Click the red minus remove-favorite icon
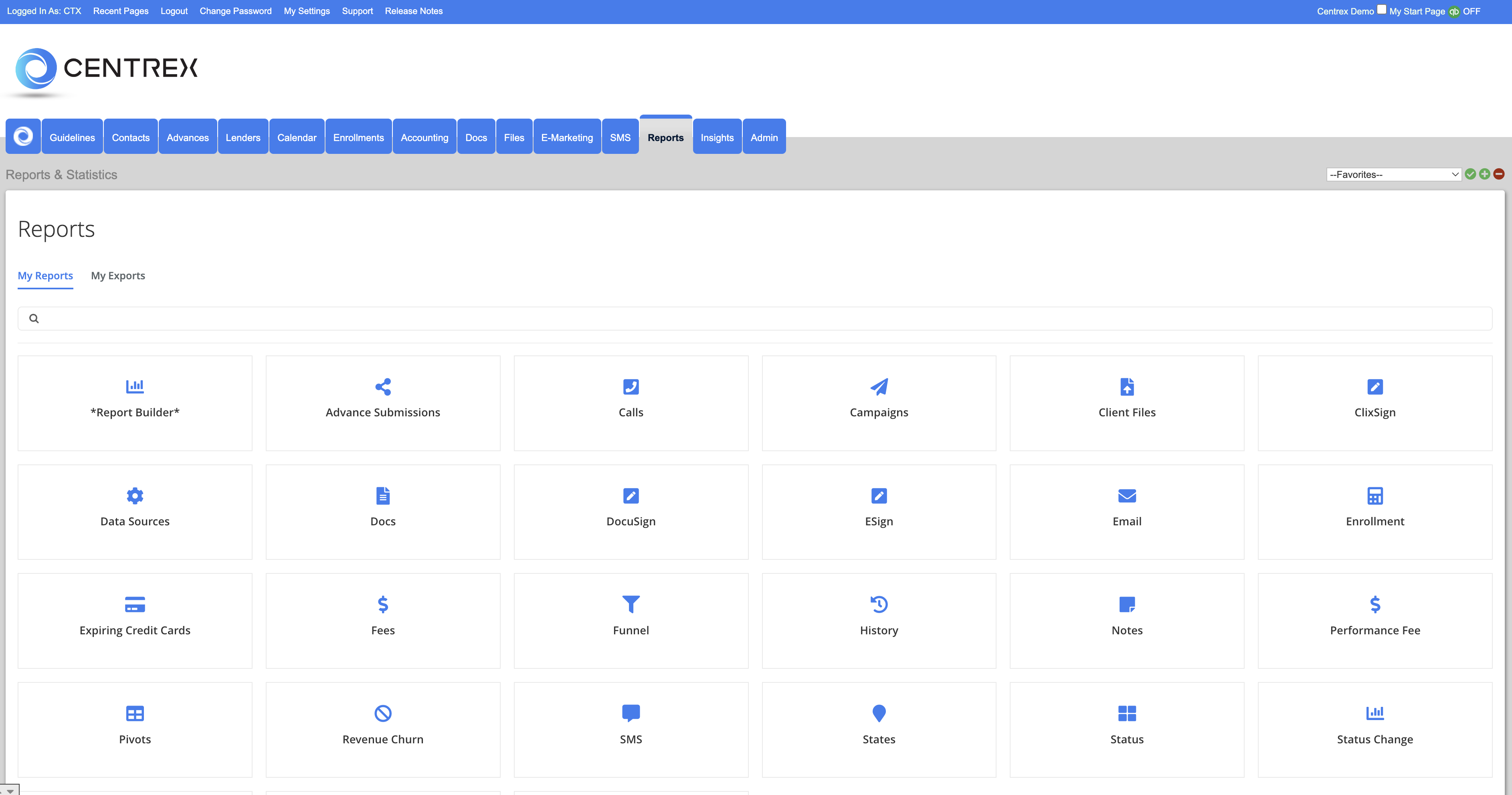The height and width of the screenshot is (795, 1512). pyautogui.click(x=1498, y=174)
